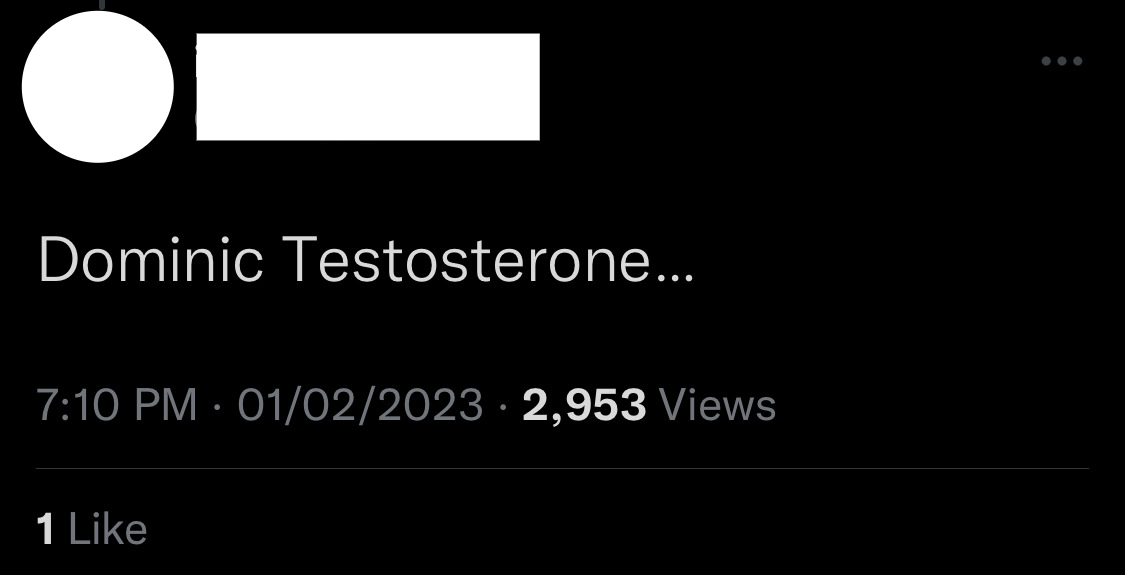Click the "Views" label
This screenshot has width=1125, height=575.
tap(717, 405)
